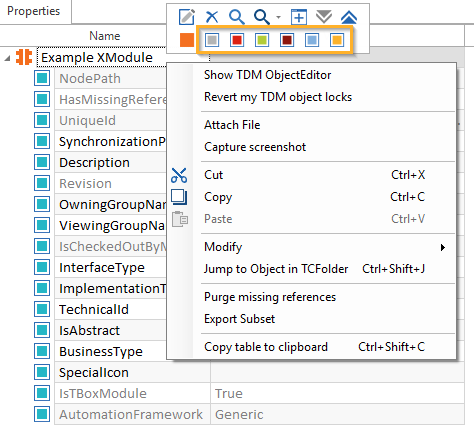
Task: Toggle the teal square next to Description
Action: point(42,162)
